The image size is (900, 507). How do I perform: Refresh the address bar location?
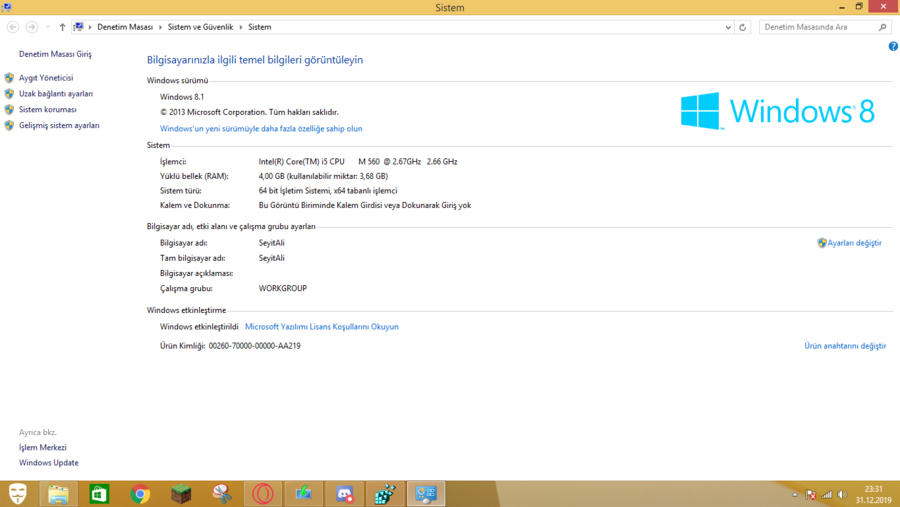pos(742,27)
